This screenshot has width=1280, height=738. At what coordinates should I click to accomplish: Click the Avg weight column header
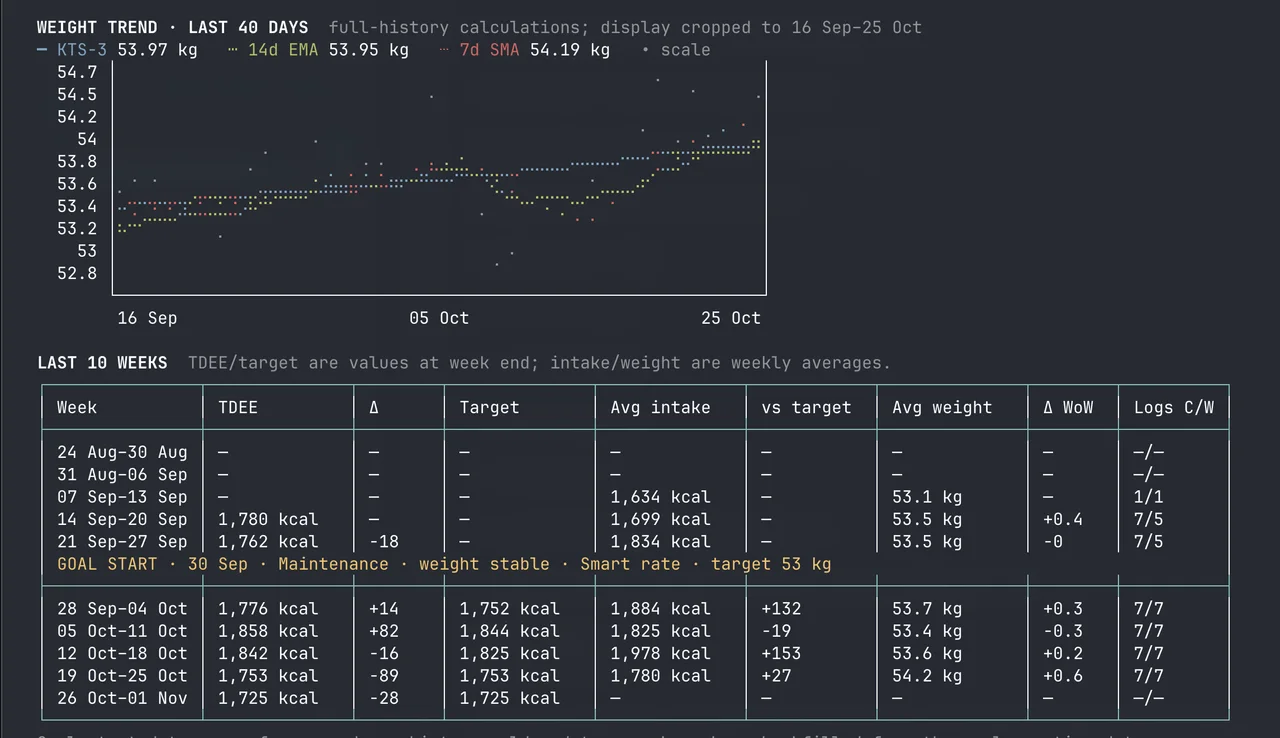tap(942, 407)
